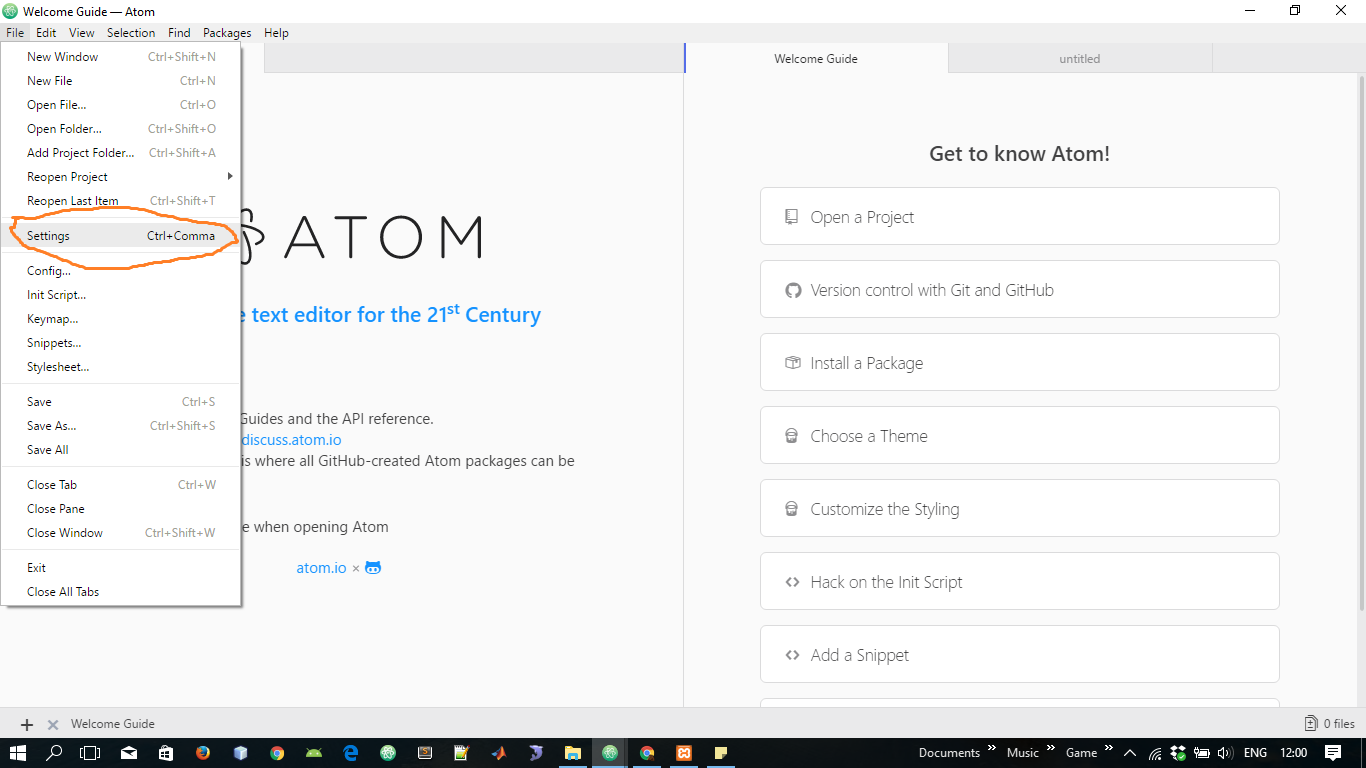Viewport: 1366px width, 768px height.
Task: Click the plus icon in the bottom status bar
Action: [26, 723]
